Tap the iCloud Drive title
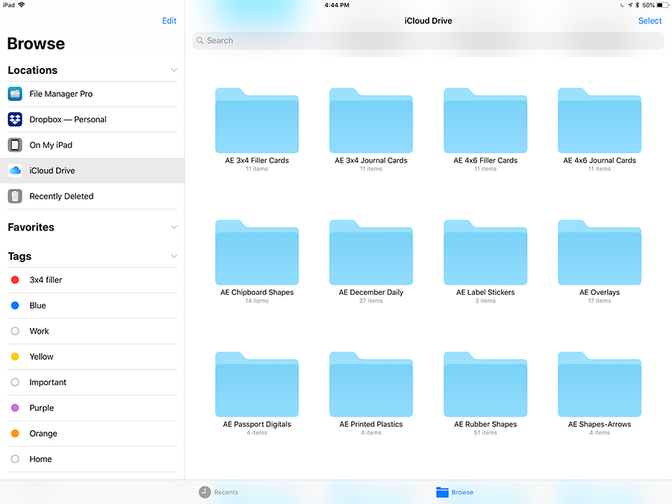Image resolution: width=672 pixels, height=504 pixels. (x=428, y=21)
